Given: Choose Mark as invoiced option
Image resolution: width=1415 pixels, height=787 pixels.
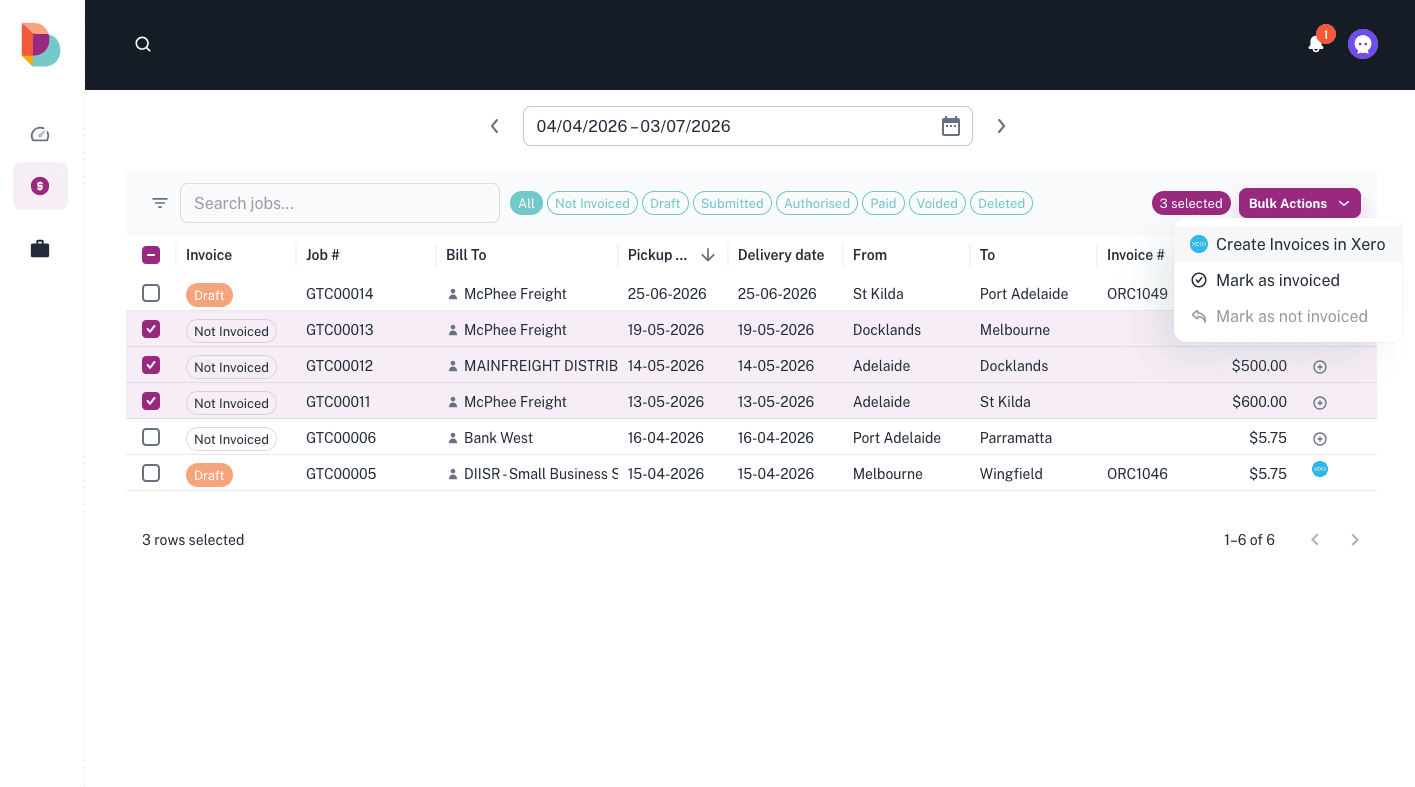Looking at the screenshot, I should click(x=1288, y=280).
